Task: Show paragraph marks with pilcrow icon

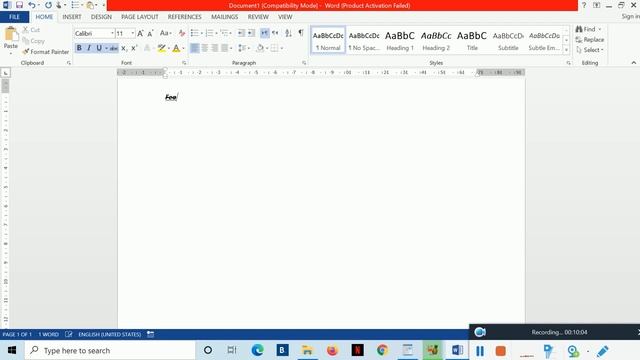Action: click(x=301, y=33)
